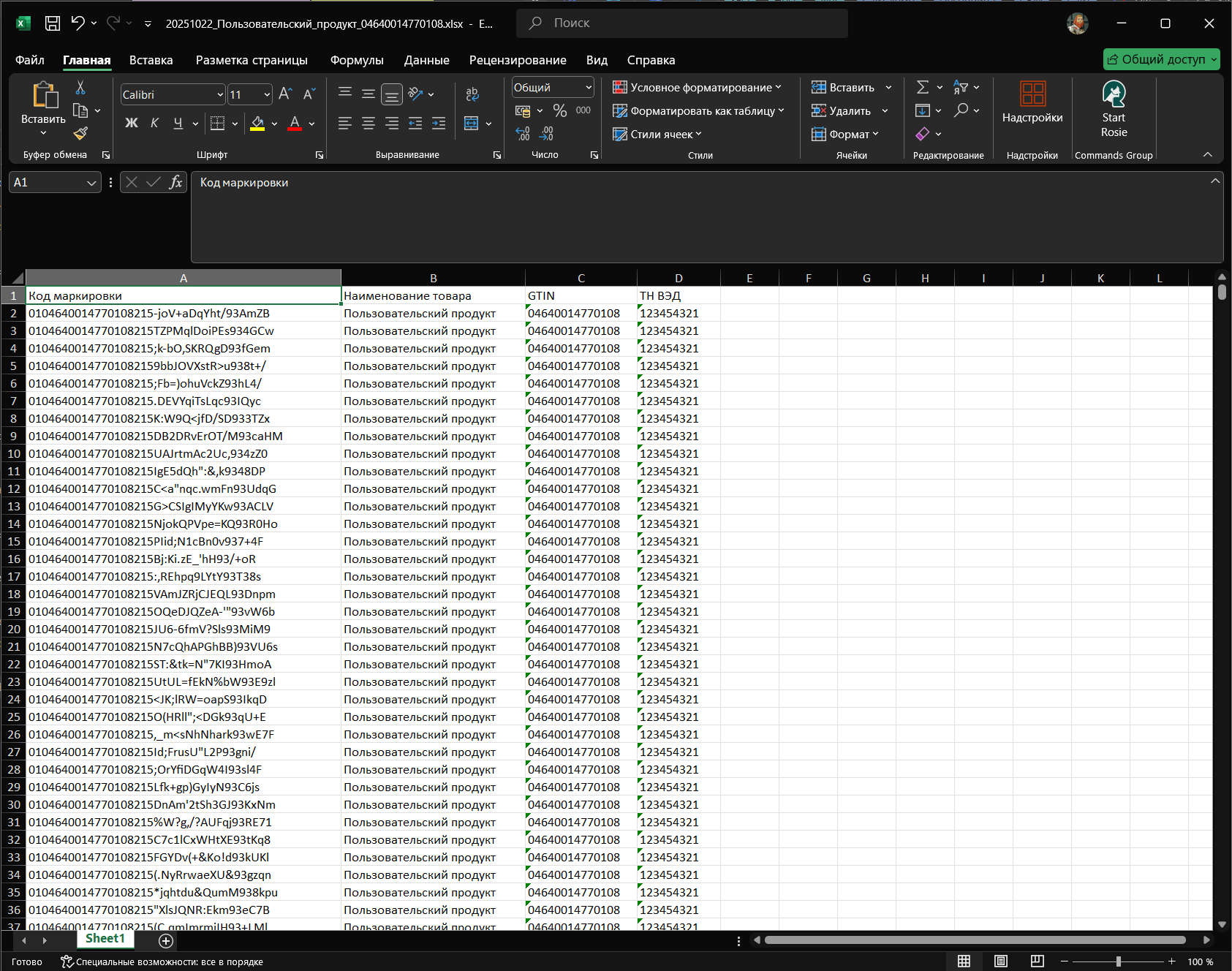Screen dimensions: 1232x971
Task: Apply percent number format
Action: [x=560, y=110]
